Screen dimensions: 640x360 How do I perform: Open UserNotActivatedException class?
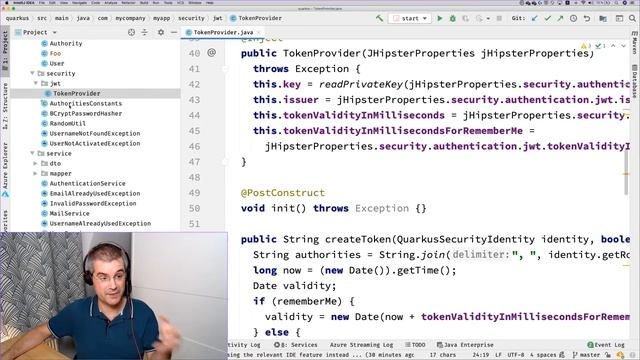95,143
